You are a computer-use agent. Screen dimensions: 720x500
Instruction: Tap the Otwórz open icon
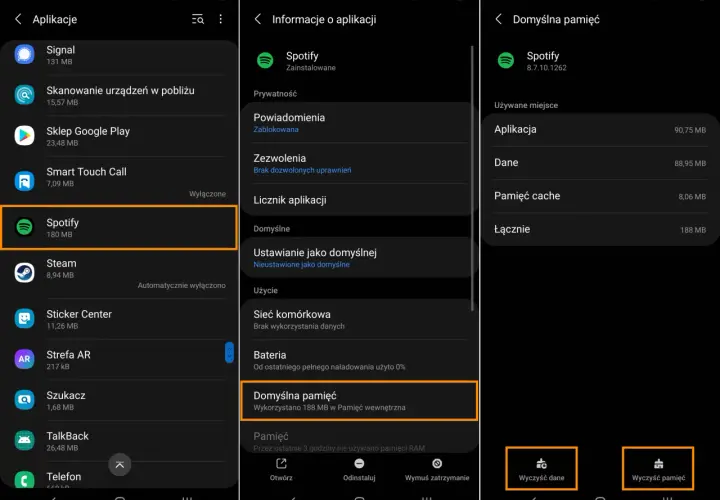pos(281,464)
